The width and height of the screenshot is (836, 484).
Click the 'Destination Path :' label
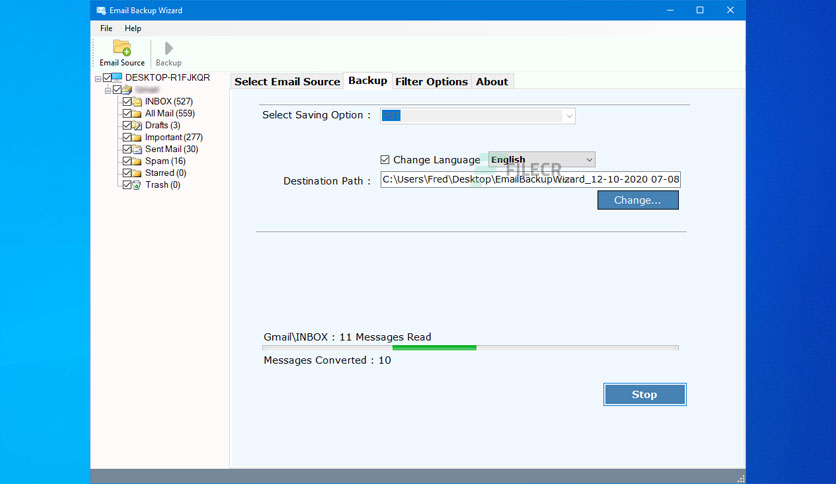(327, 181)
